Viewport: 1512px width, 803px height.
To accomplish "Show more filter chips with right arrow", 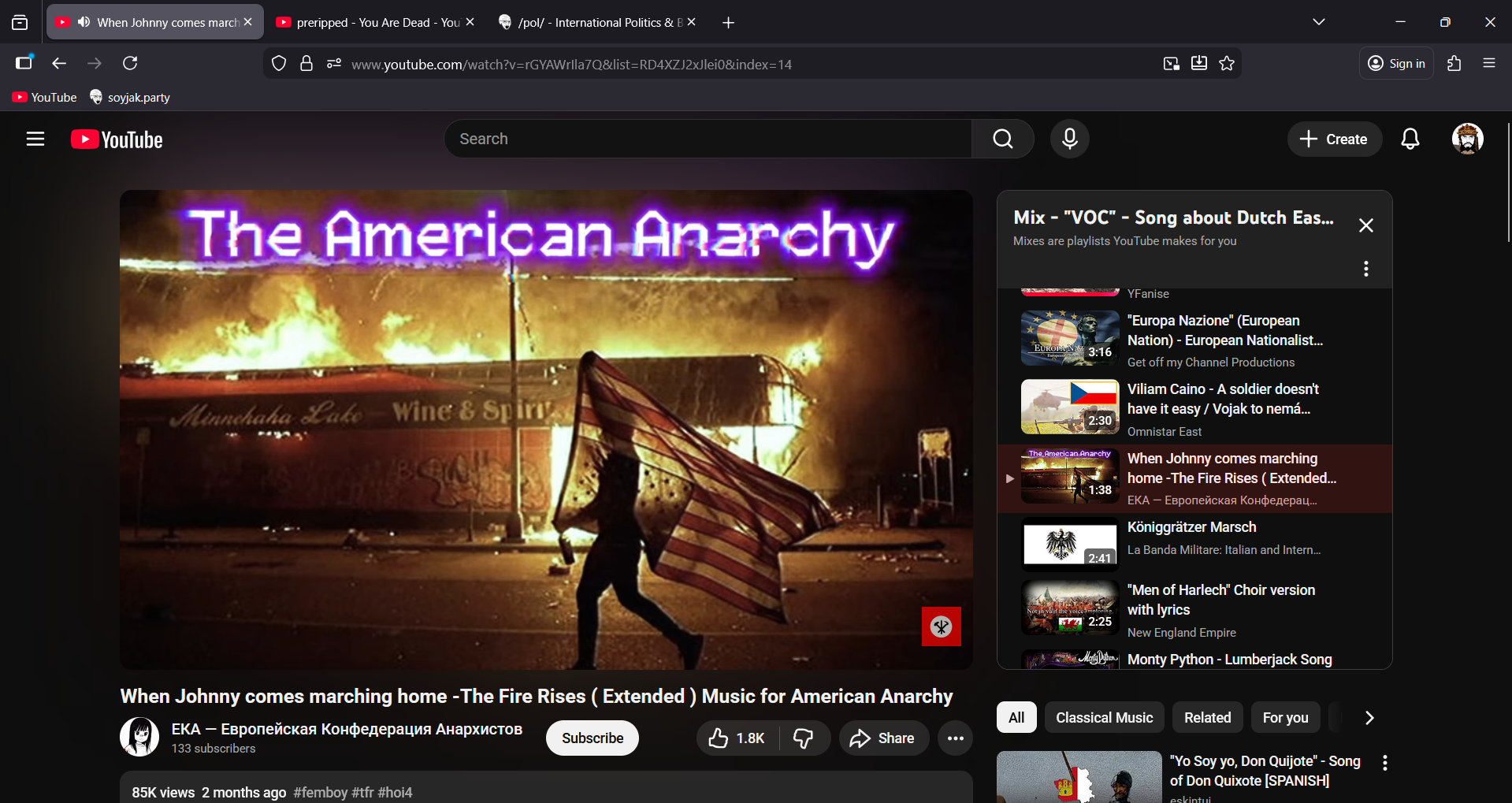I will click(1369, 718).
